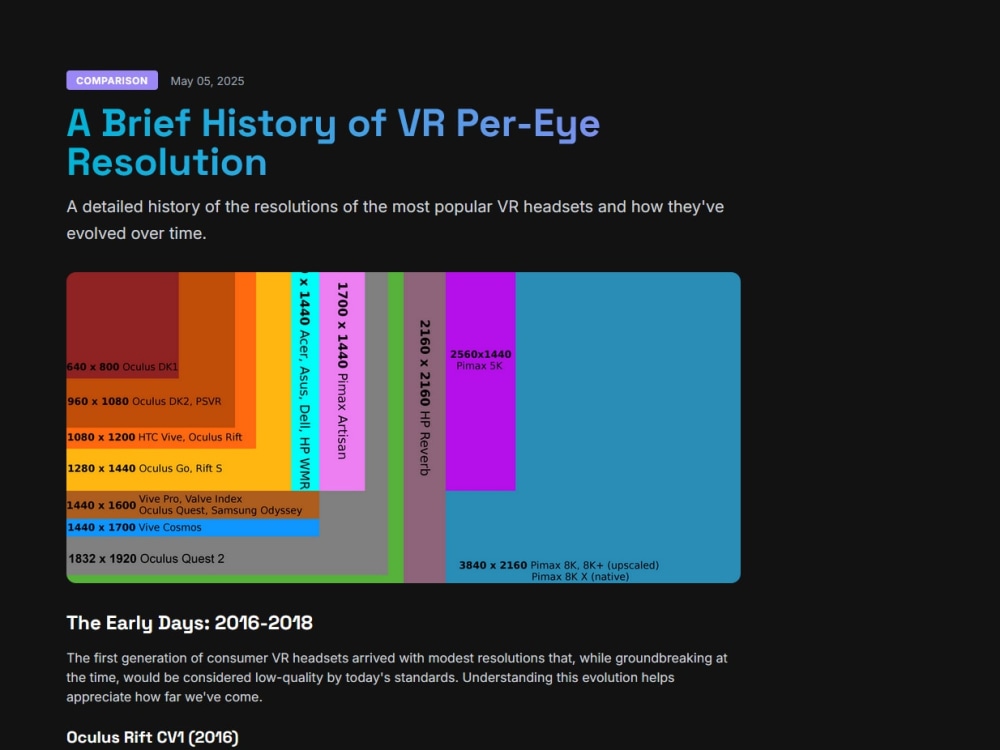Click The Early Days: 2016-2018 heading
Viewport: 1000px width, 750px height.
pos(189,622)
